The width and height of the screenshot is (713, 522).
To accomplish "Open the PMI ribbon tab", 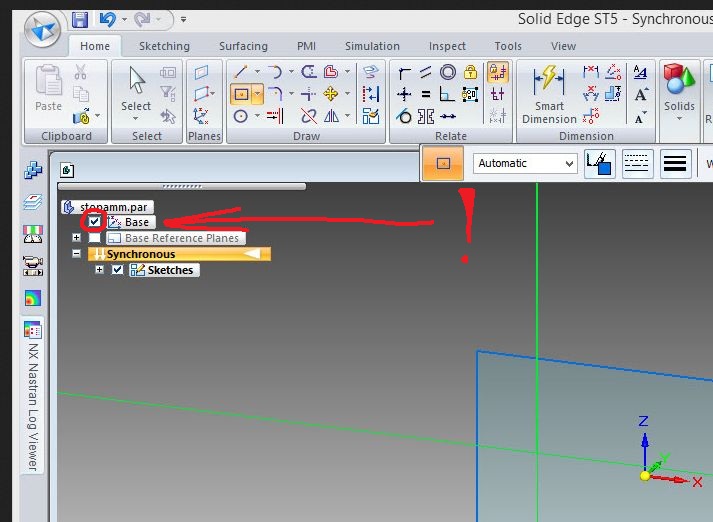I will tap(306, 46).
